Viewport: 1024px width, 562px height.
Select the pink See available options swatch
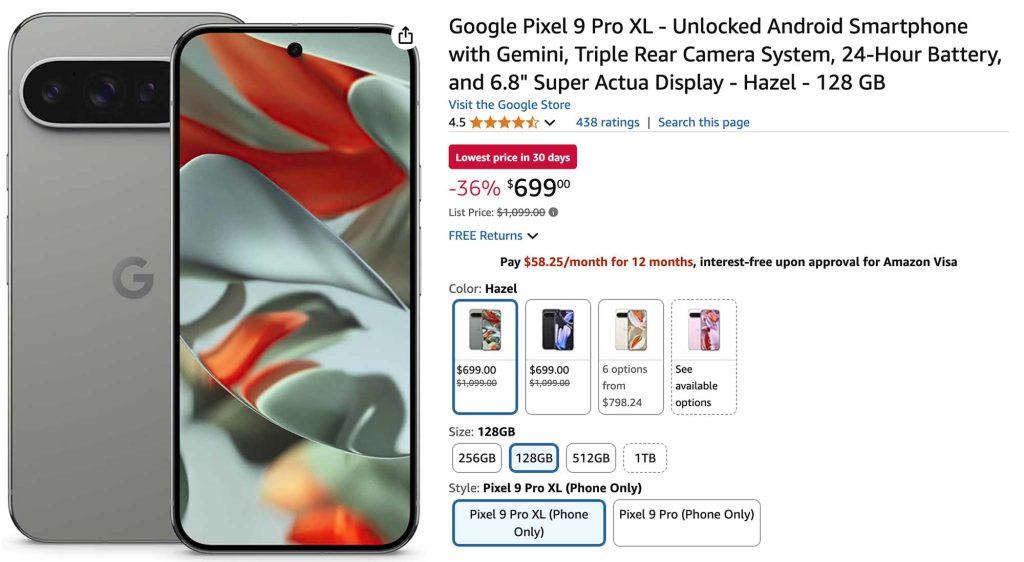(x=704, y=356)
